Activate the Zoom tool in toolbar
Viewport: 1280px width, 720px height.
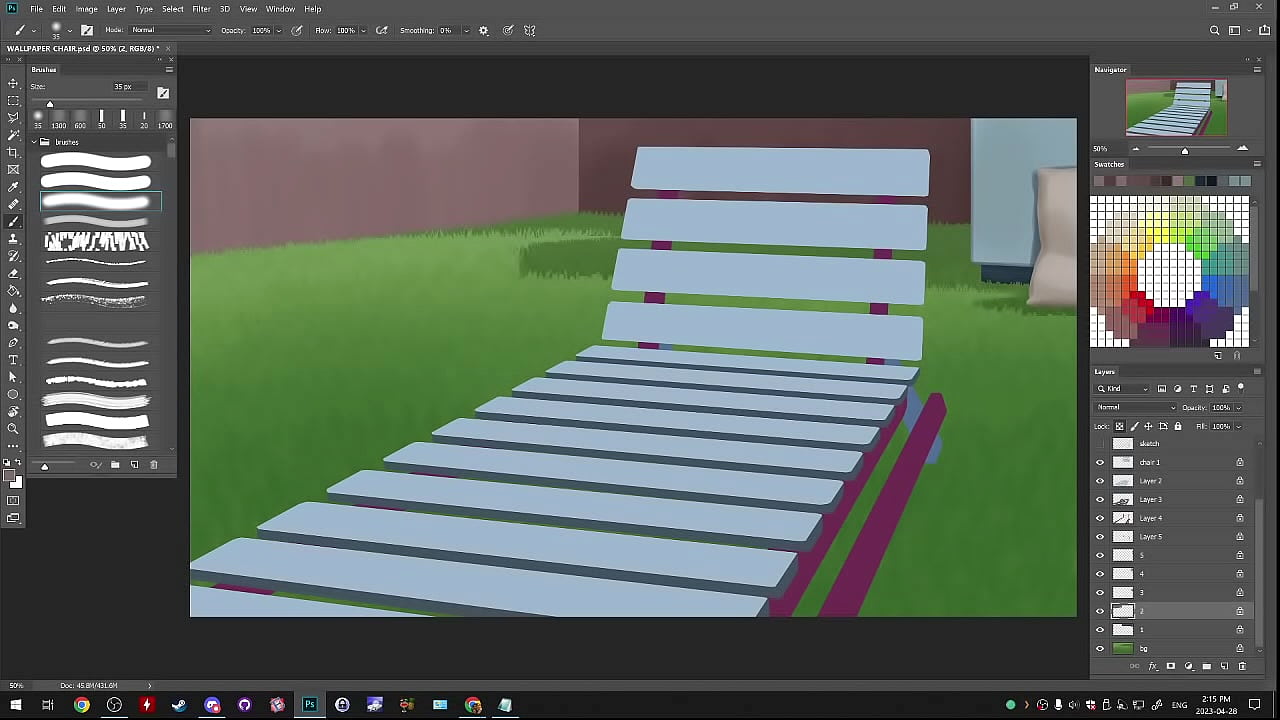[x=13, y=429]
